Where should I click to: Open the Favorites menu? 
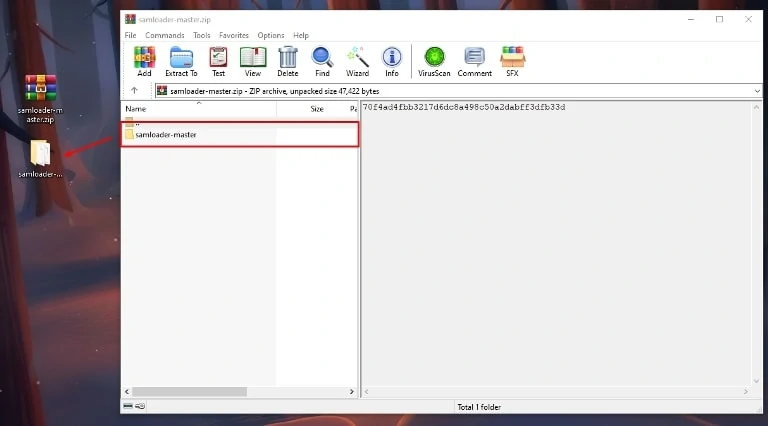[234, 35]
